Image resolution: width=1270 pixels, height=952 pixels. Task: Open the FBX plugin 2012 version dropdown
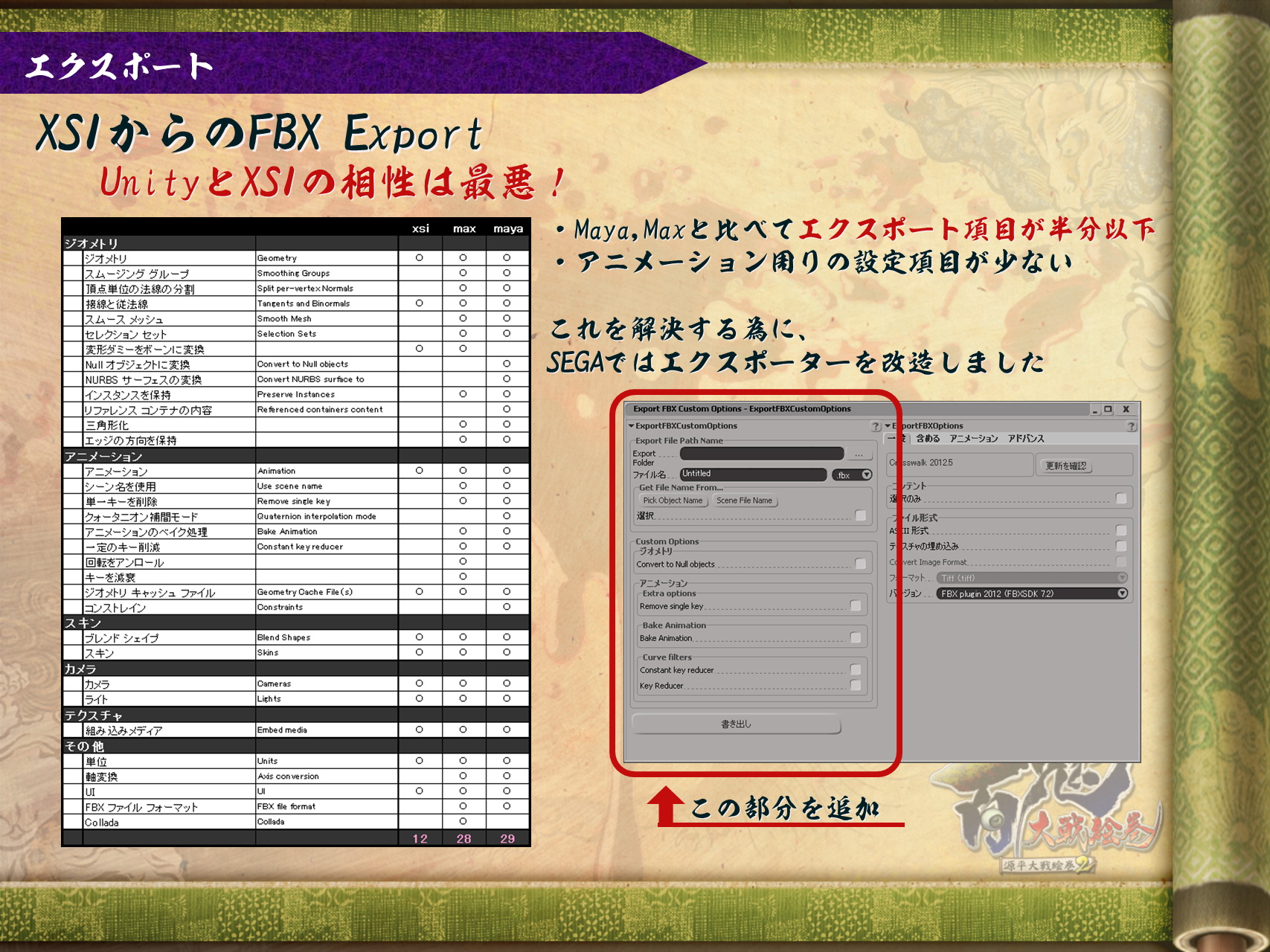1032,594
